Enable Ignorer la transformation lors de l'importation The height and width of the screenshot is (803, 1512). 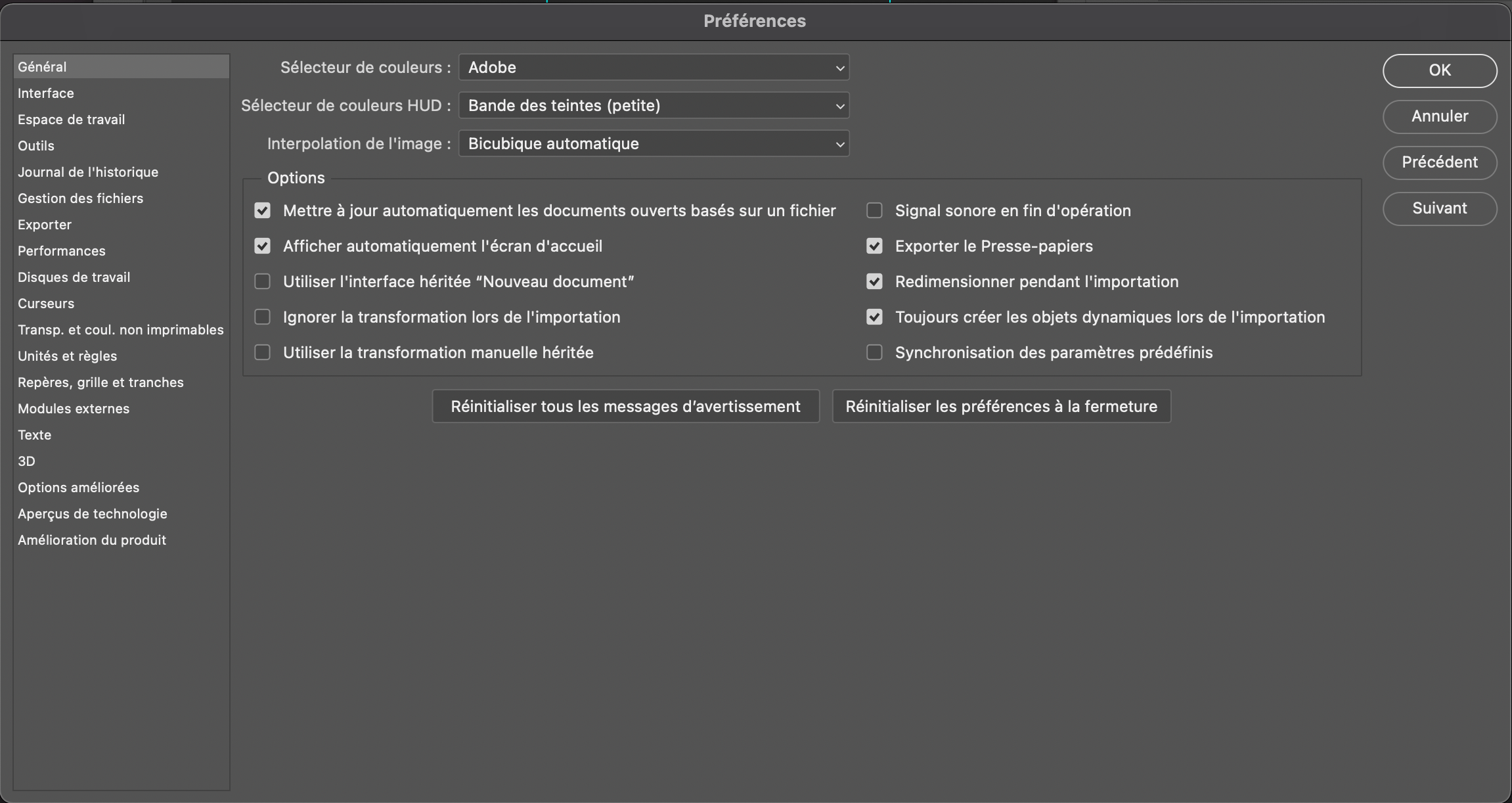[x=263, y=317]
